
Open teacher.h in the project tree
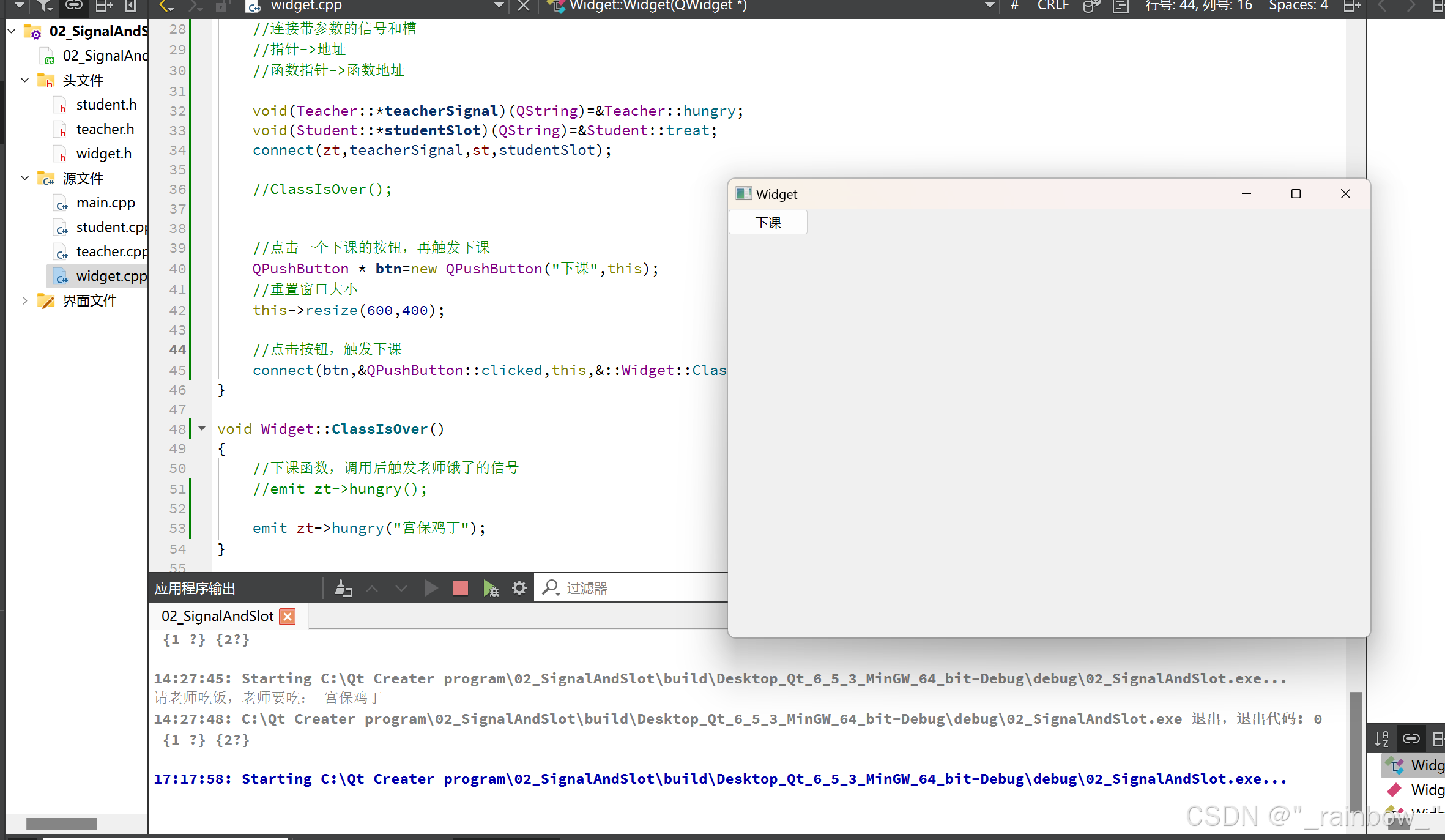105,129
